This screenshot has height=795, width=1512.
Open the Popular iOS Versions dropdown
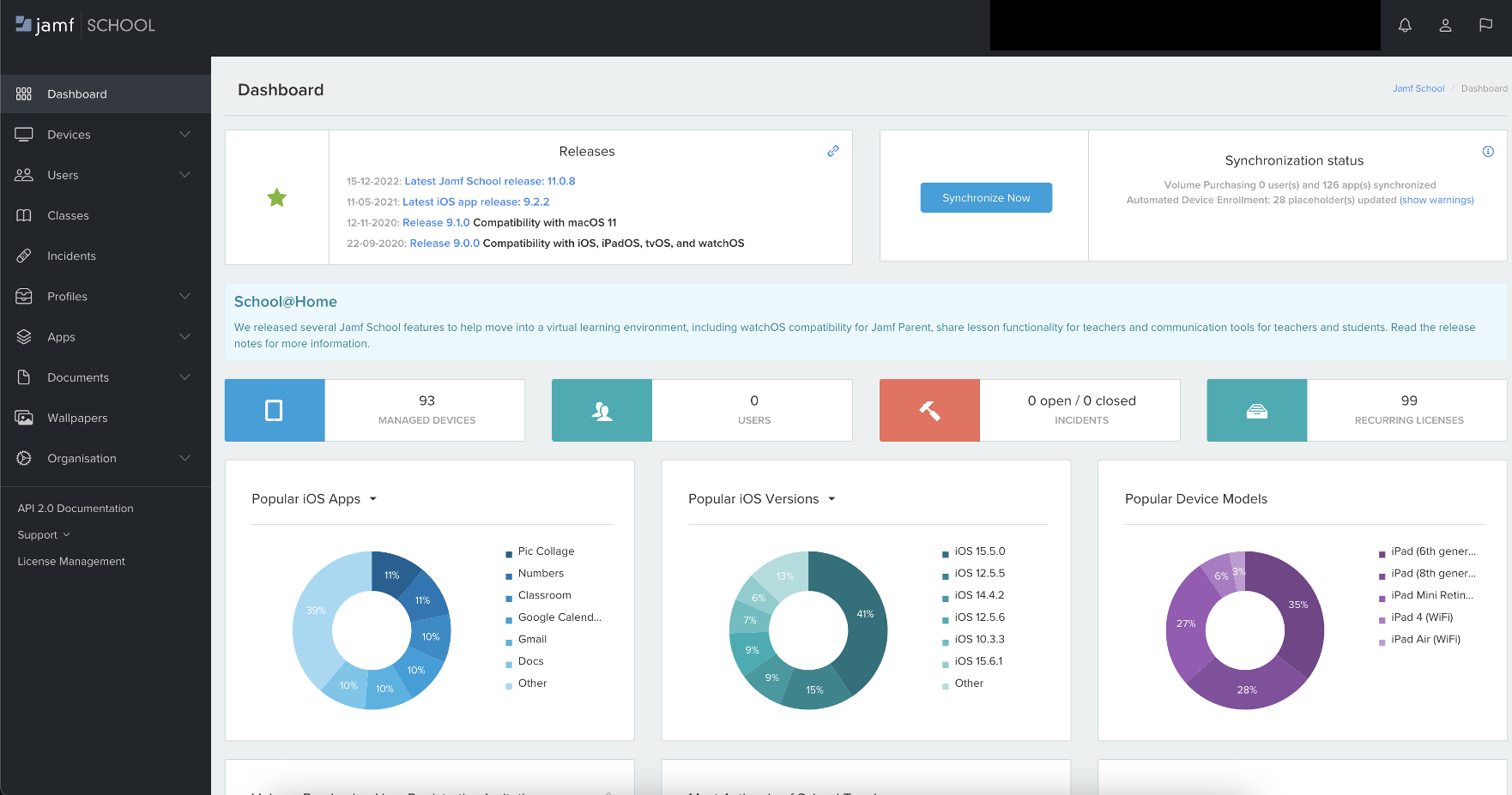832,499
